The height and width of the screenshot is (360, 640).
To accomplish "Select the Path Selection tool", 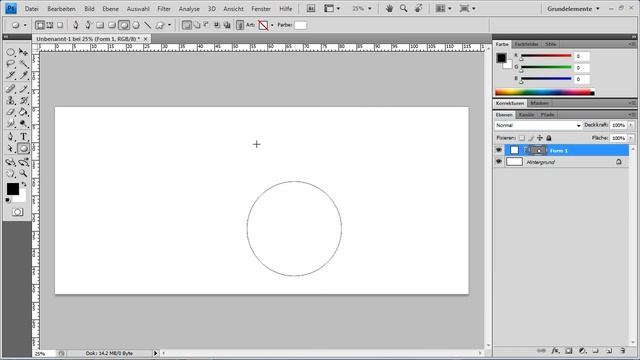I will [x=11, y=148].
